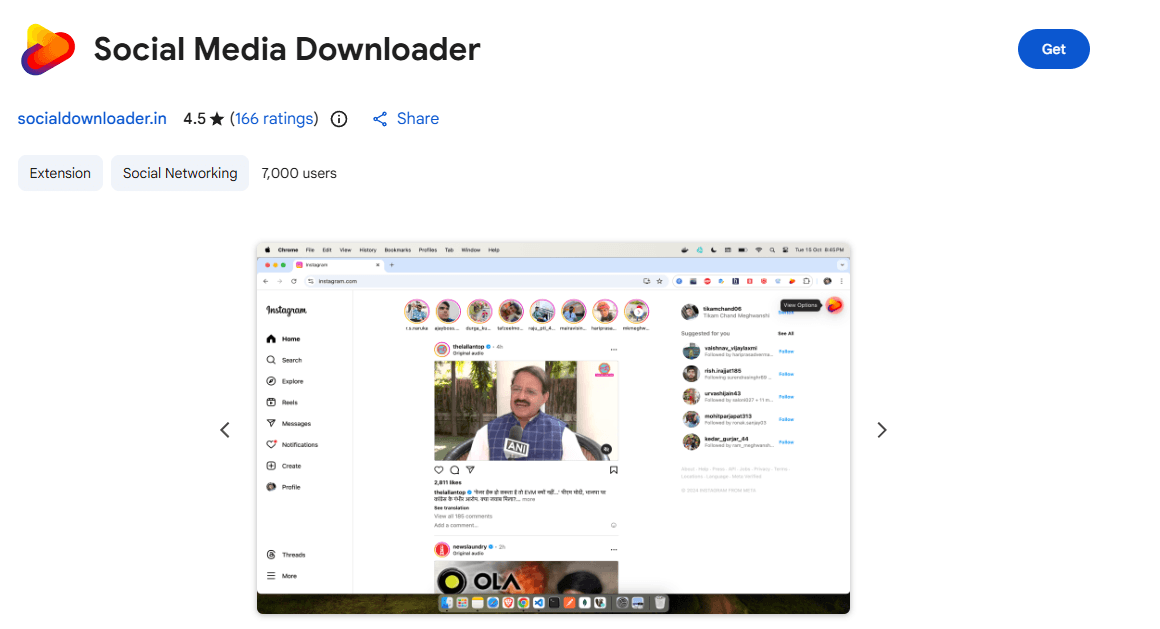
Task: Click the blue Get button
Action: [x=1053, y=49]
